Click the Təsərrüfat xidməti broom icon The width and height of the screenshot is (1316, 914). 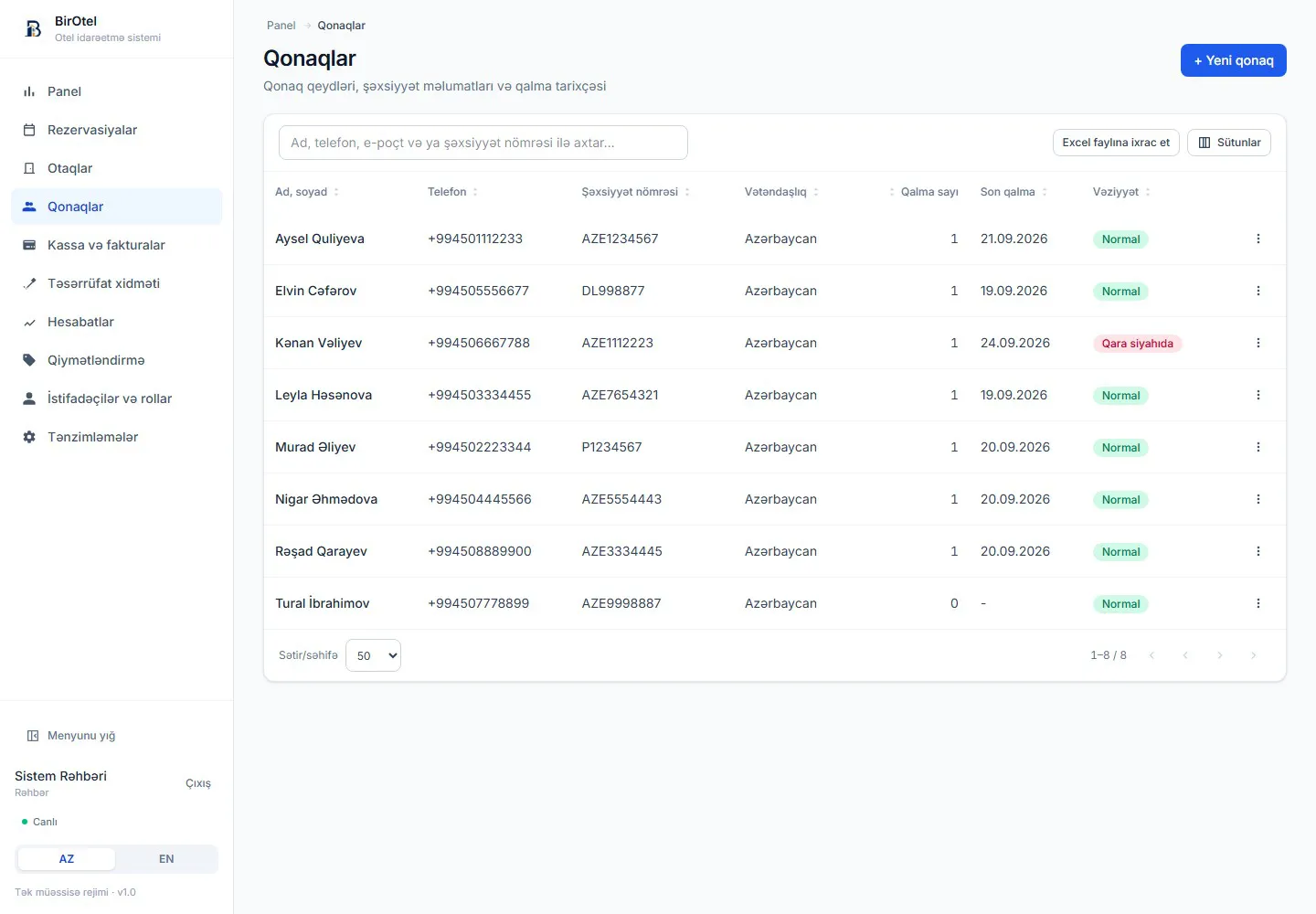[x=29, y=283]
